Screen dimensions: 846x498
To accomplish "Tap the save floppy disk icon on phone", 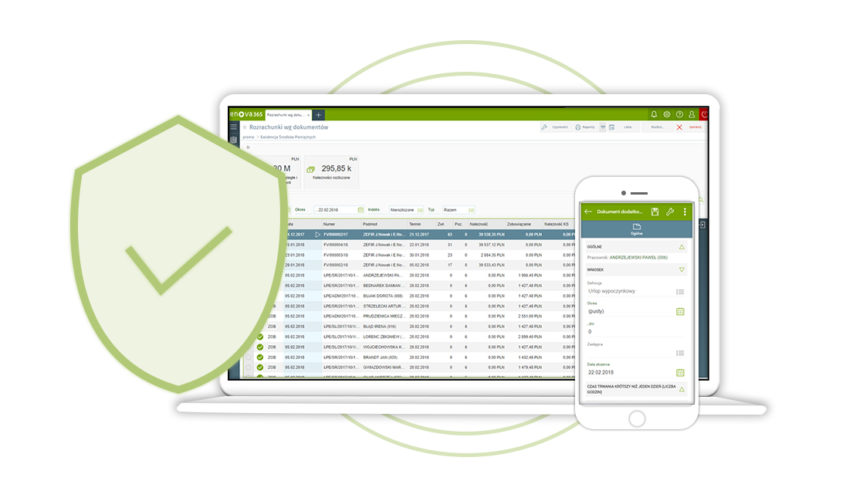I will coord(654,212).
